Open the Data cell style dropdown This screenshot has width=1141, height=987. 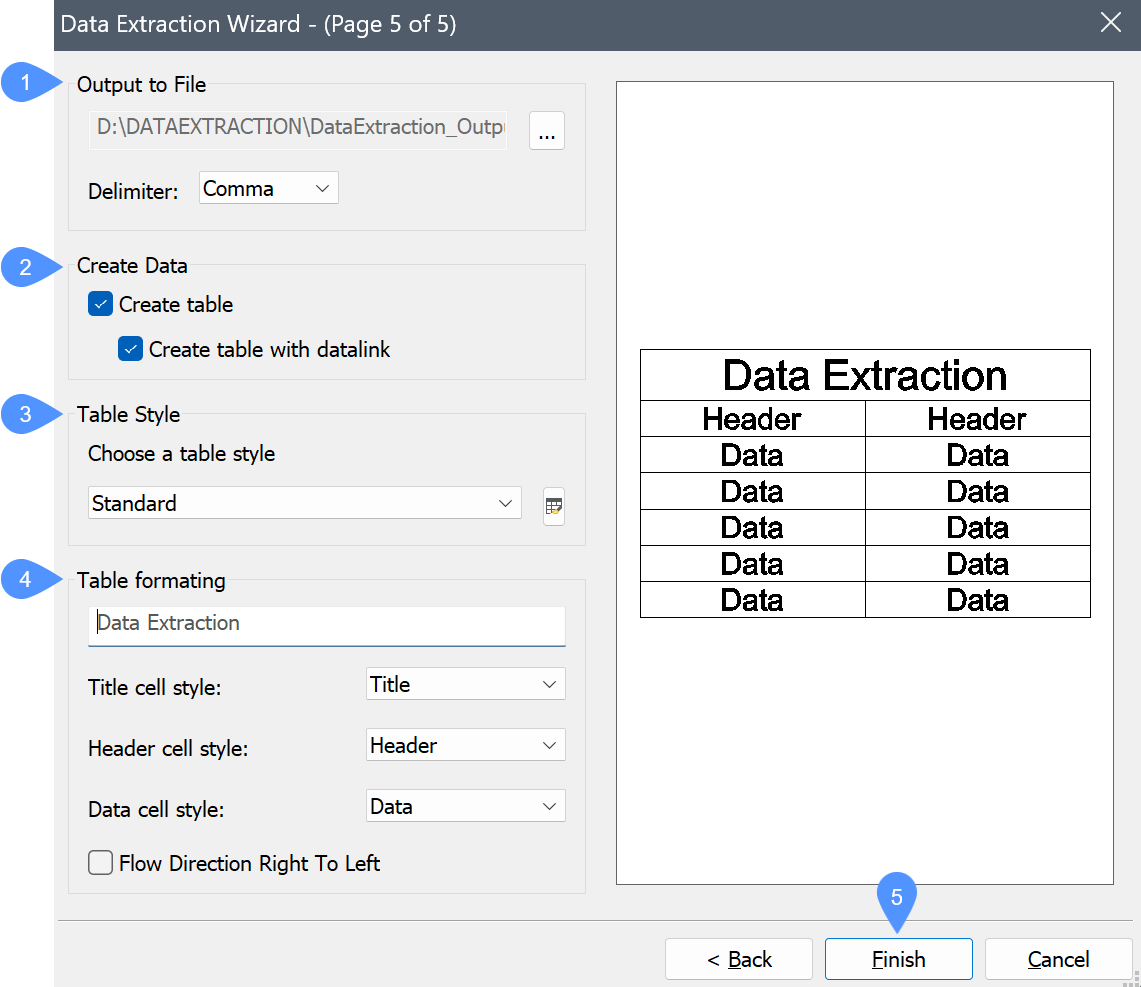(465, 807)
